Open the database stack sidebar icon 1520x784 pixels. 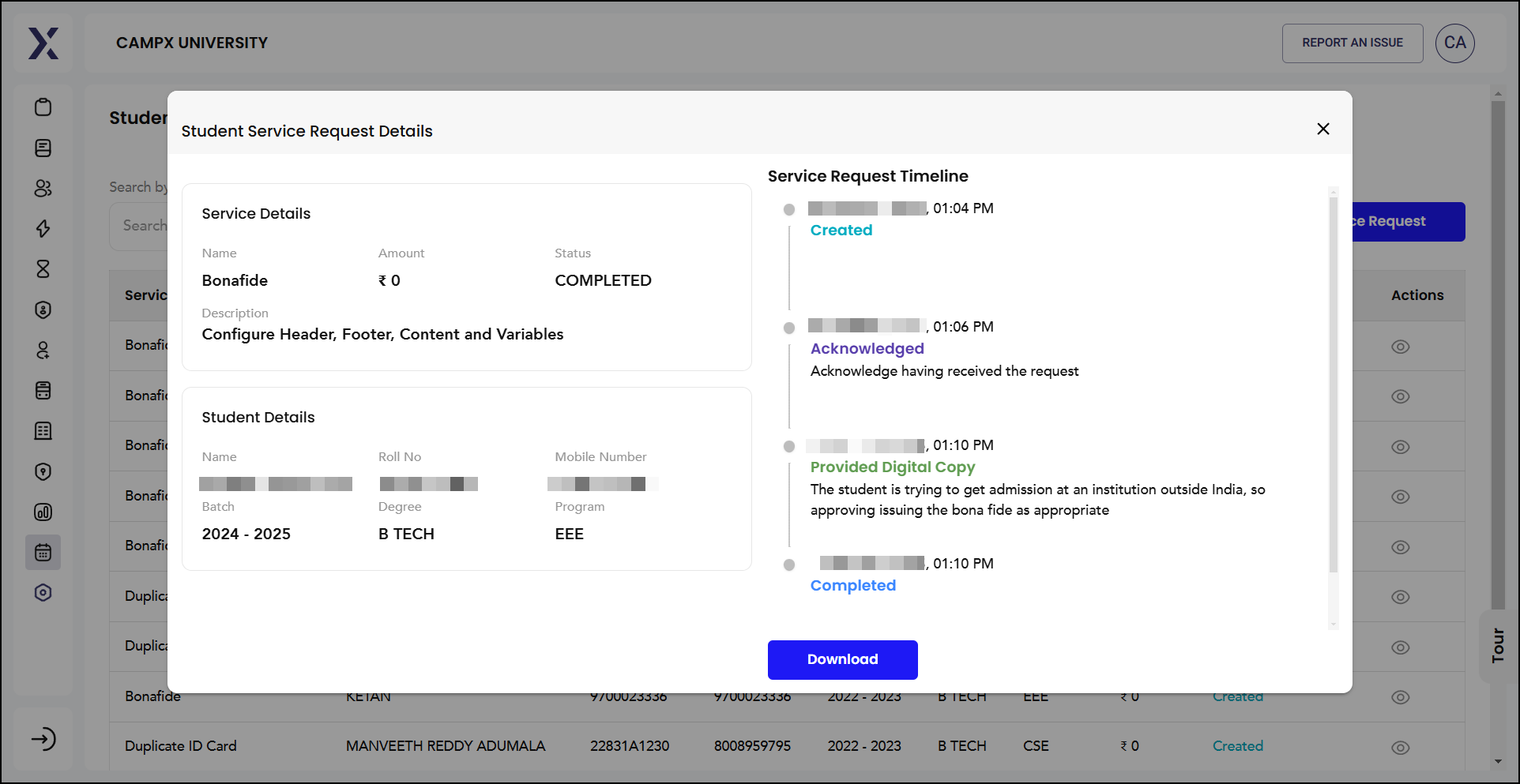[x=43, y=390]
